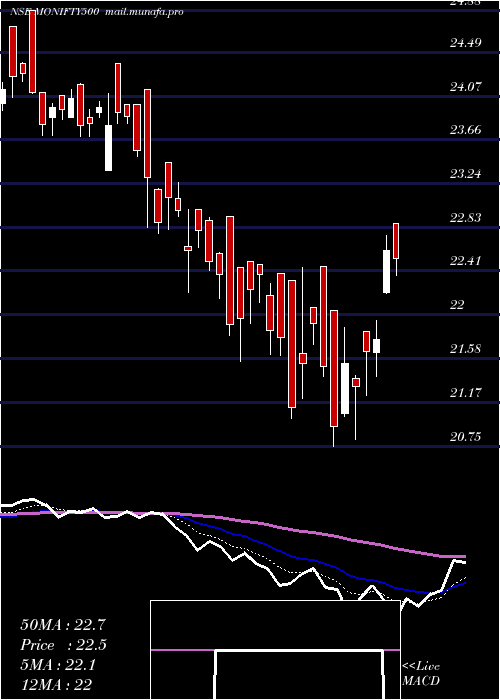Click the last red candlestick near 22.83
The width and height of the screenshot is (500, 700).
pyautogui.click(x=396, y=241)
